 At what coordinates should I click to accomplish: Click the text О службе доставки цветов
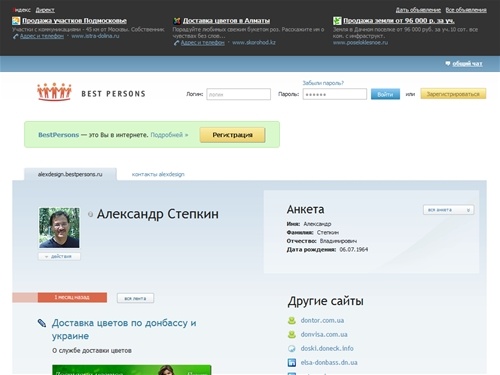[92, 351]
